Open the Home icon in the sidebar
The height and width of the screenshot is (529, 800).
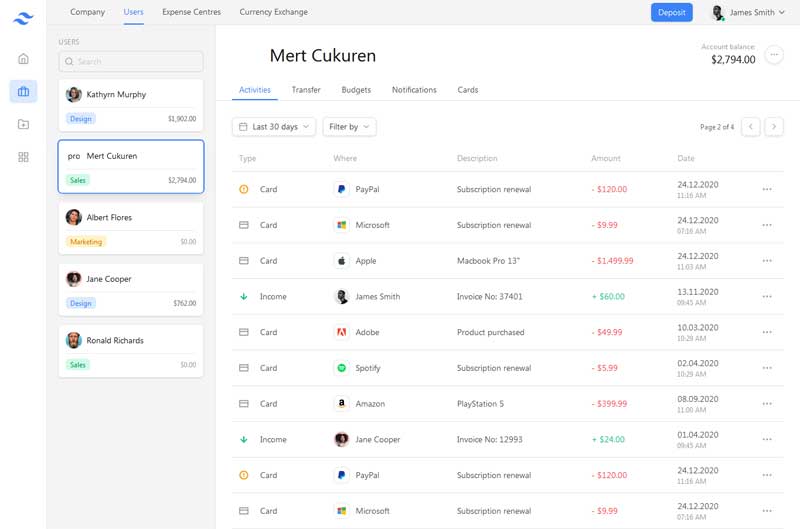(x=23, y=59)
